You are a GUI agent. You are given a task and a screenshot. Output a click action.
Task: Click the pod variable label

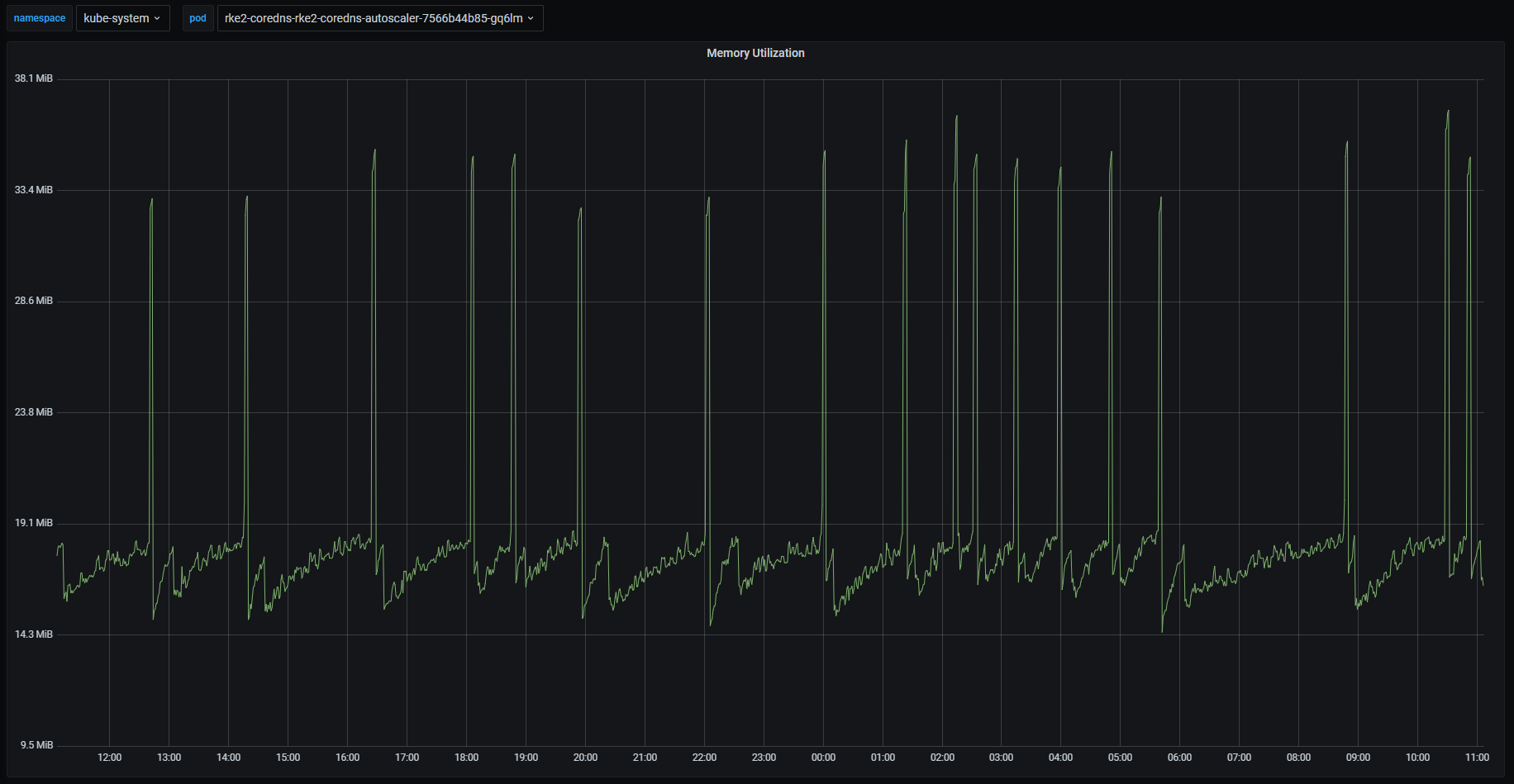(x=198, y=17)
